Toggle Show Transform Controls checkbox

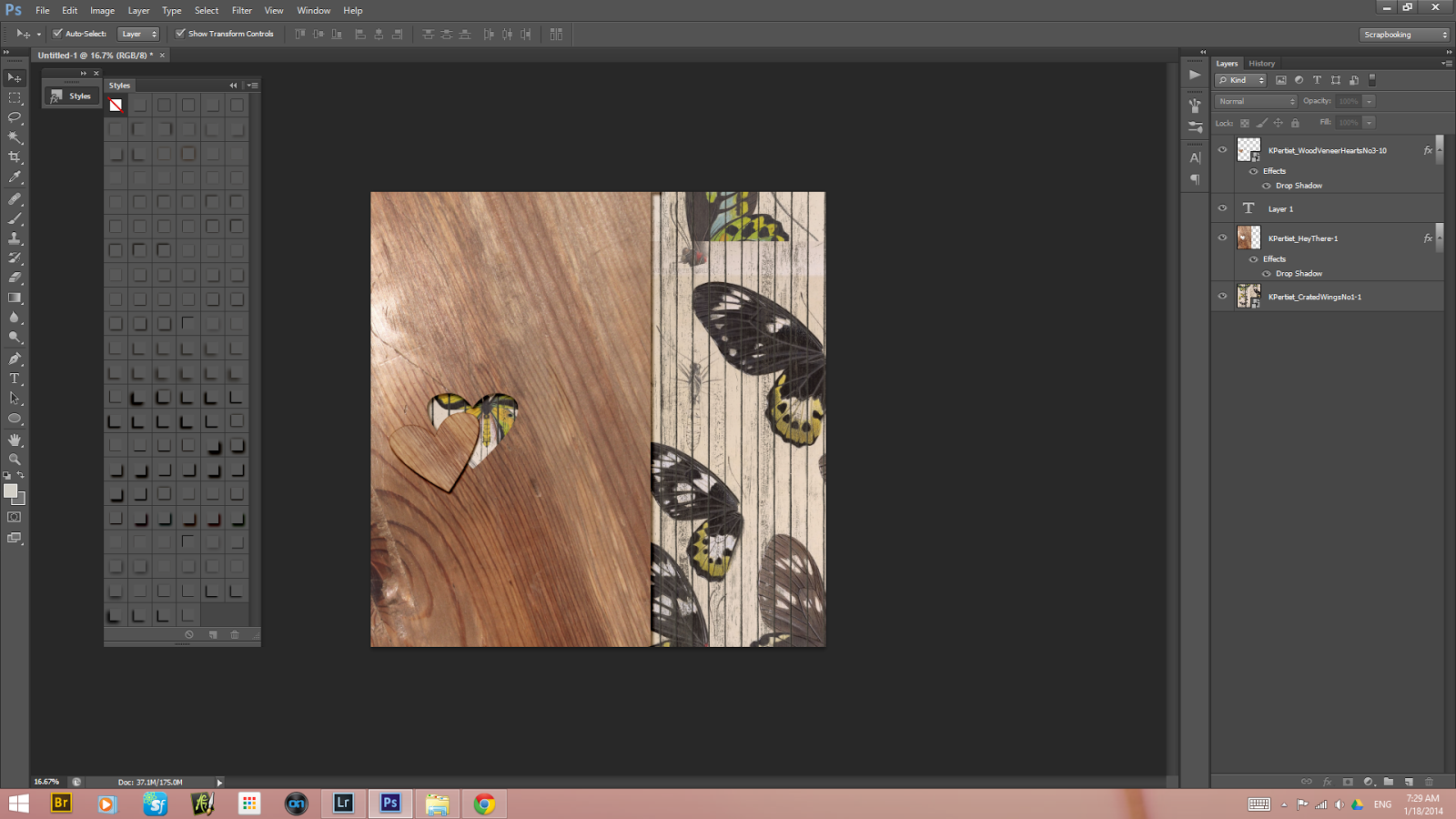[x=180, y=34]
